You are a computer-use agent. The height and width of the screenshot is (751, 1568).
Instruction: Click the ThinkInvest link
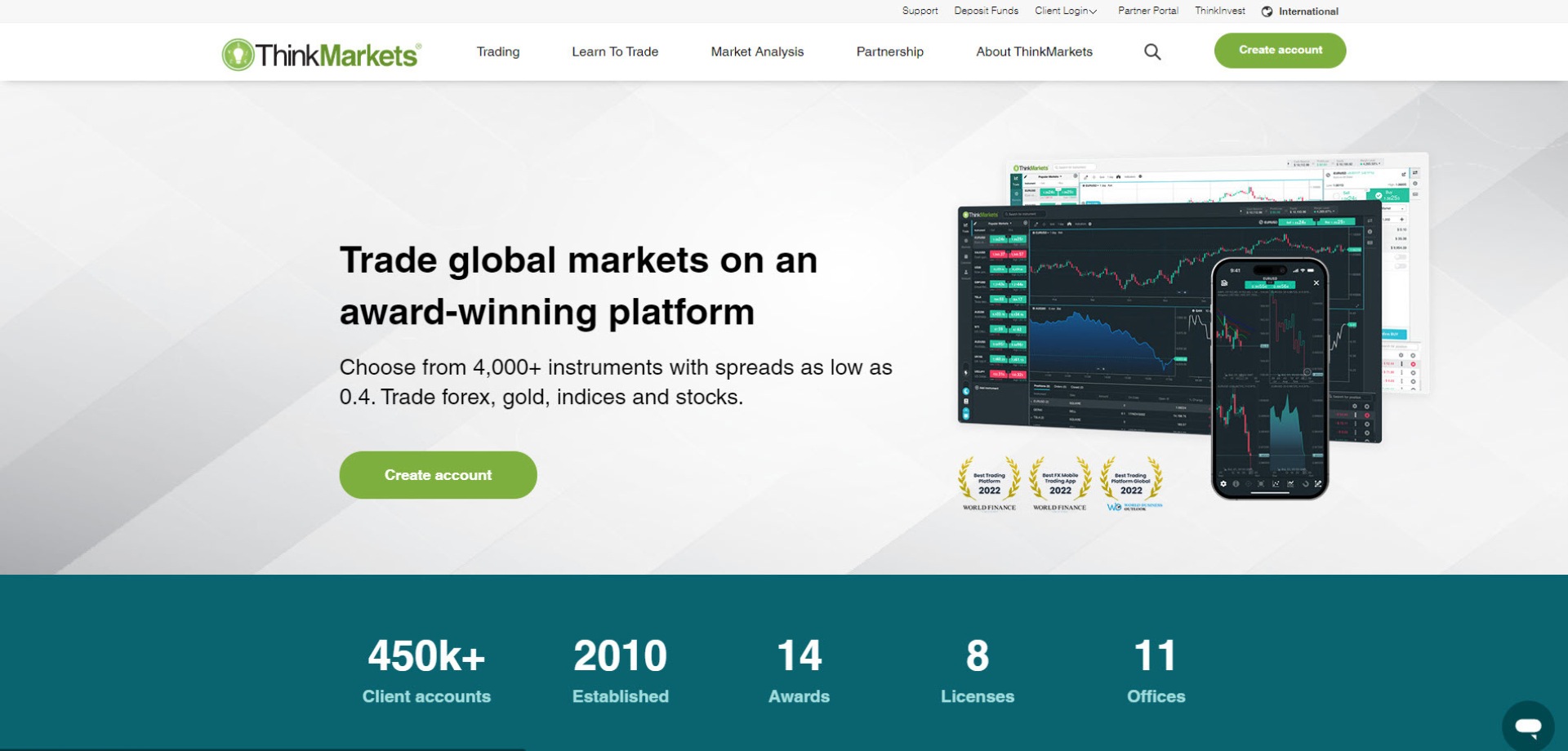point(1218,11)
